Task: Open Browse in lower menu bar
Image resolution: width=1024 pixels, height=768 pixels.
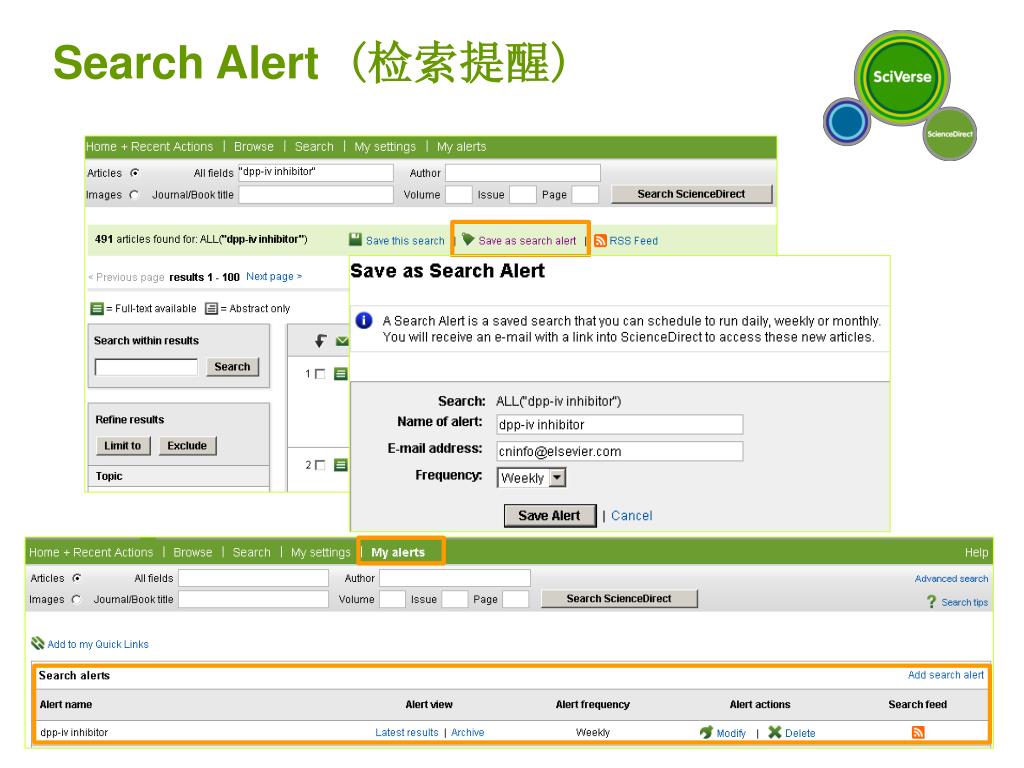Action: (193, 552)
